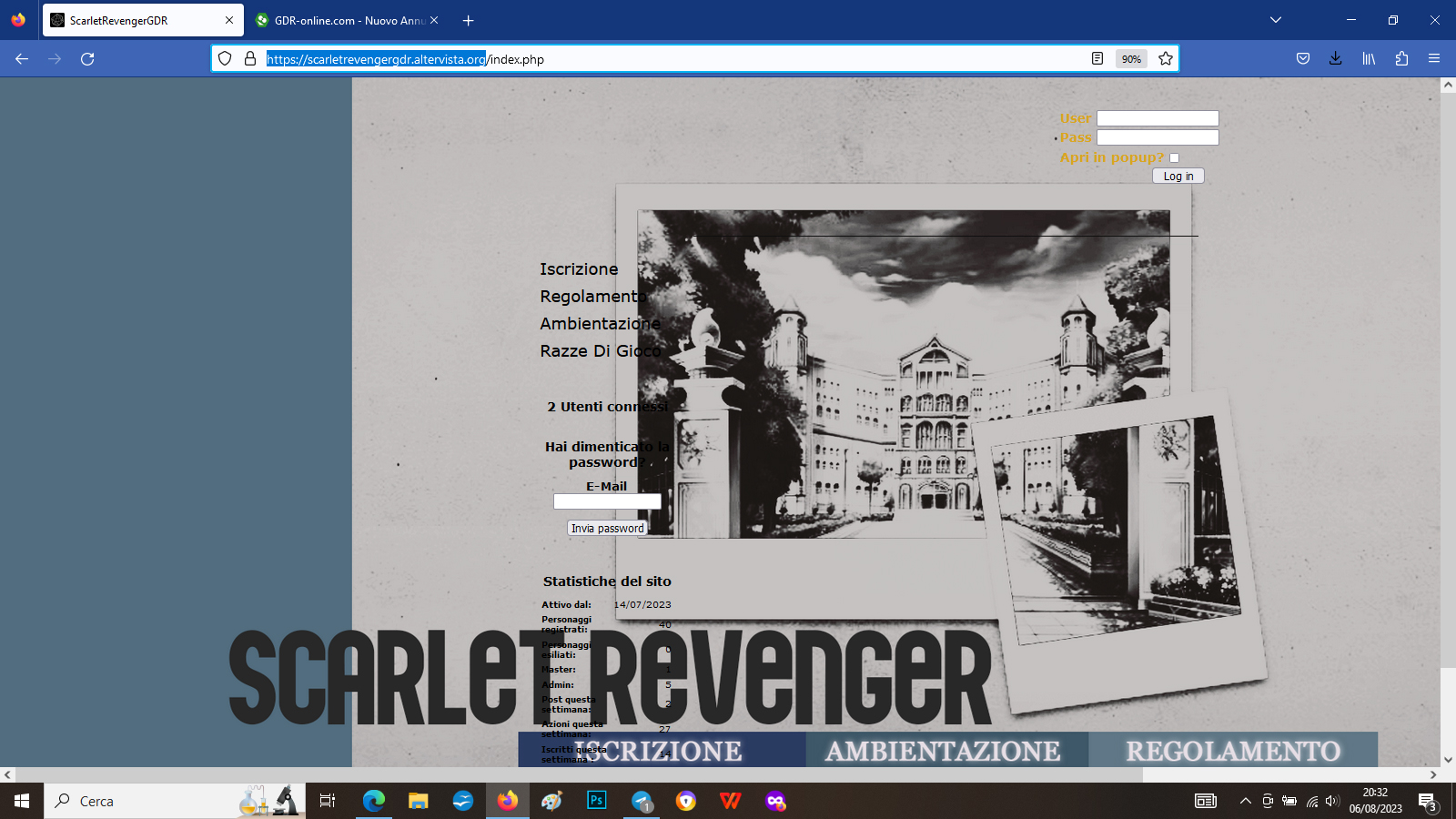This screenshot has width=1456, height=819.
Task: Show hidden system tray icons
Action: tap(1245, 801)
